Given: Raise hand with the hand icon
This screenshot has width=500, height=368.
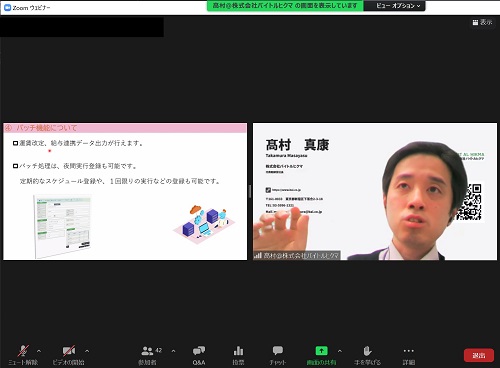Looking at the screenshot, I should (x=367, y=351).
